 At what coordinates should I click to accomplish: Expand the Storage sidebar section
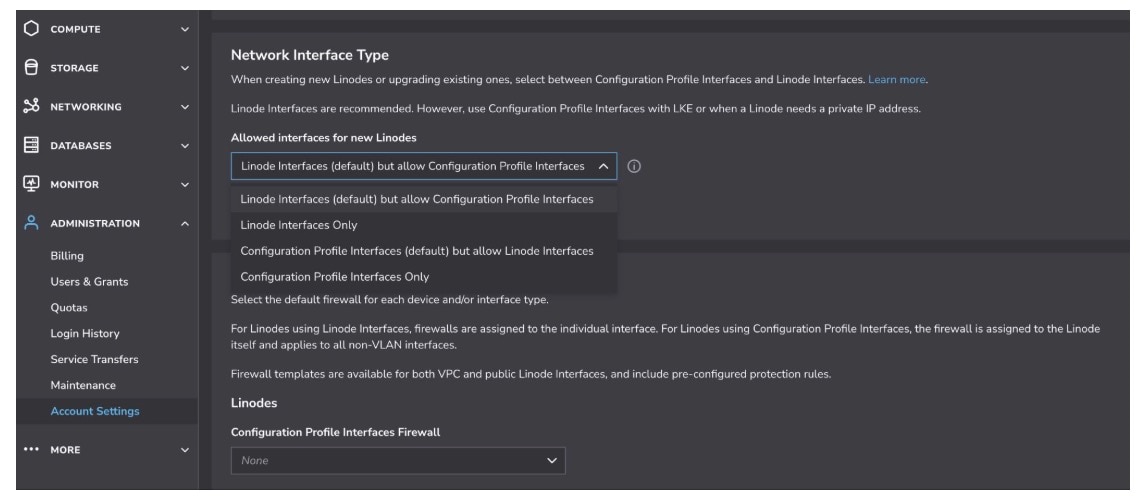pyautogui.click(x=184, y=68)
